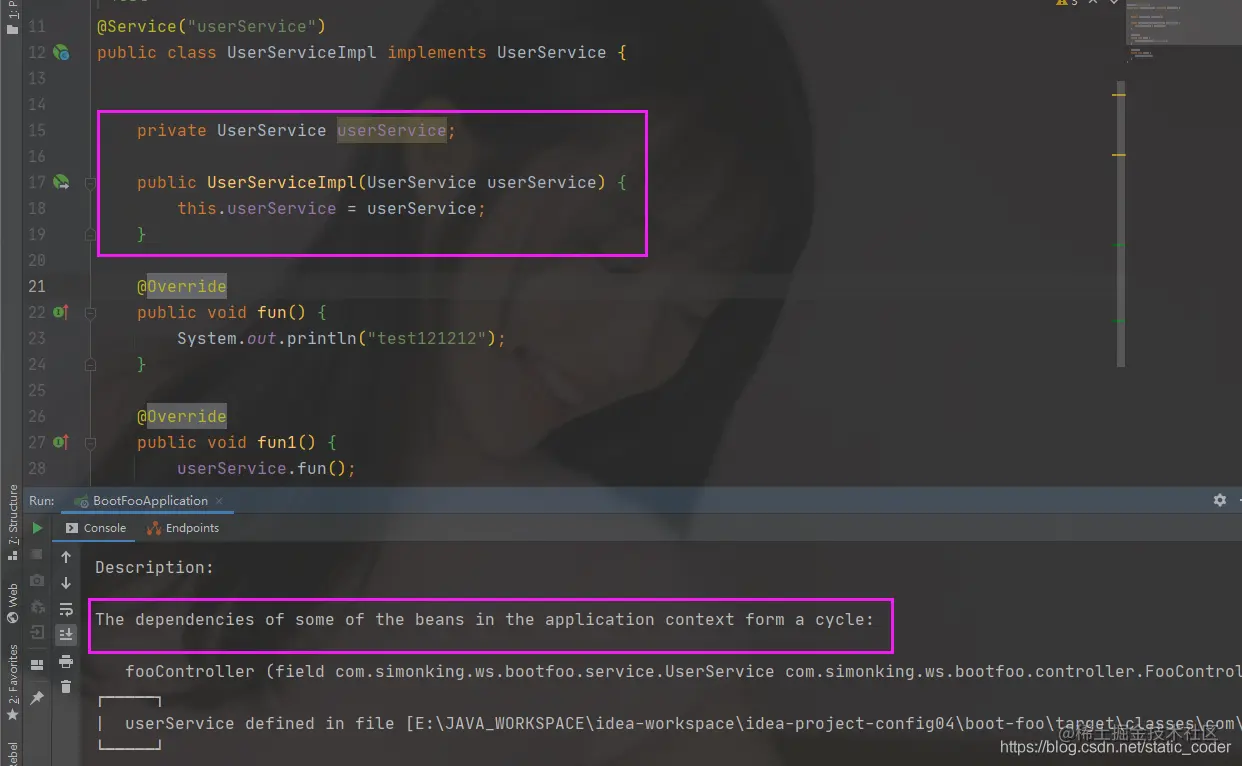Viewport: 1242px width, 766px height.
Task: Pin the Run tab
Action: (37, 697)
